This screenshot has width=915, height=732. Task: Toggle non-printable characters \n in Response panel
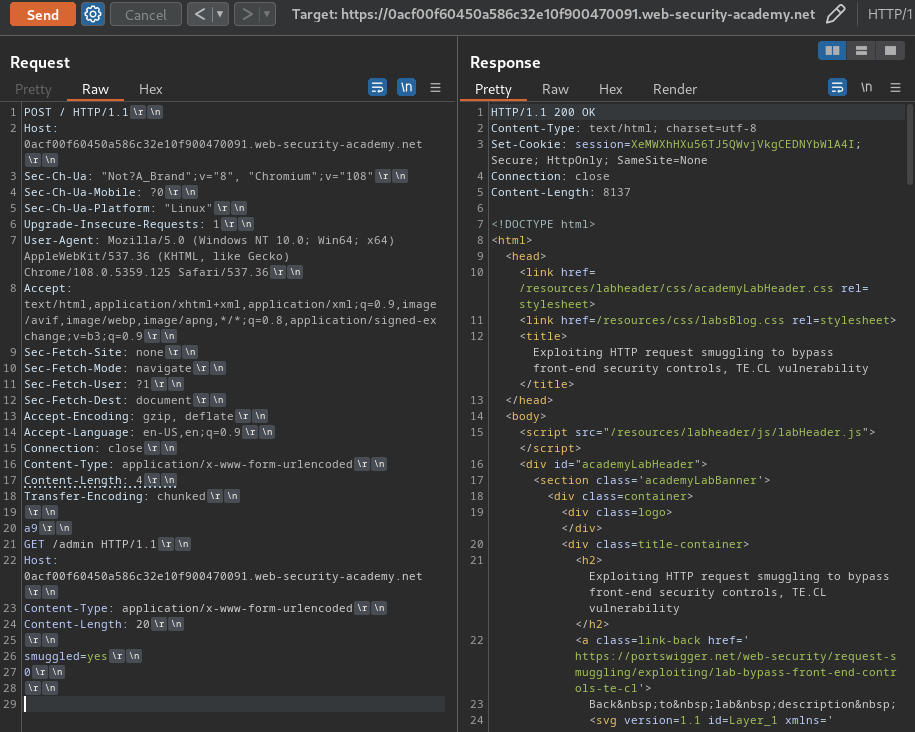[x=867, y=88]
